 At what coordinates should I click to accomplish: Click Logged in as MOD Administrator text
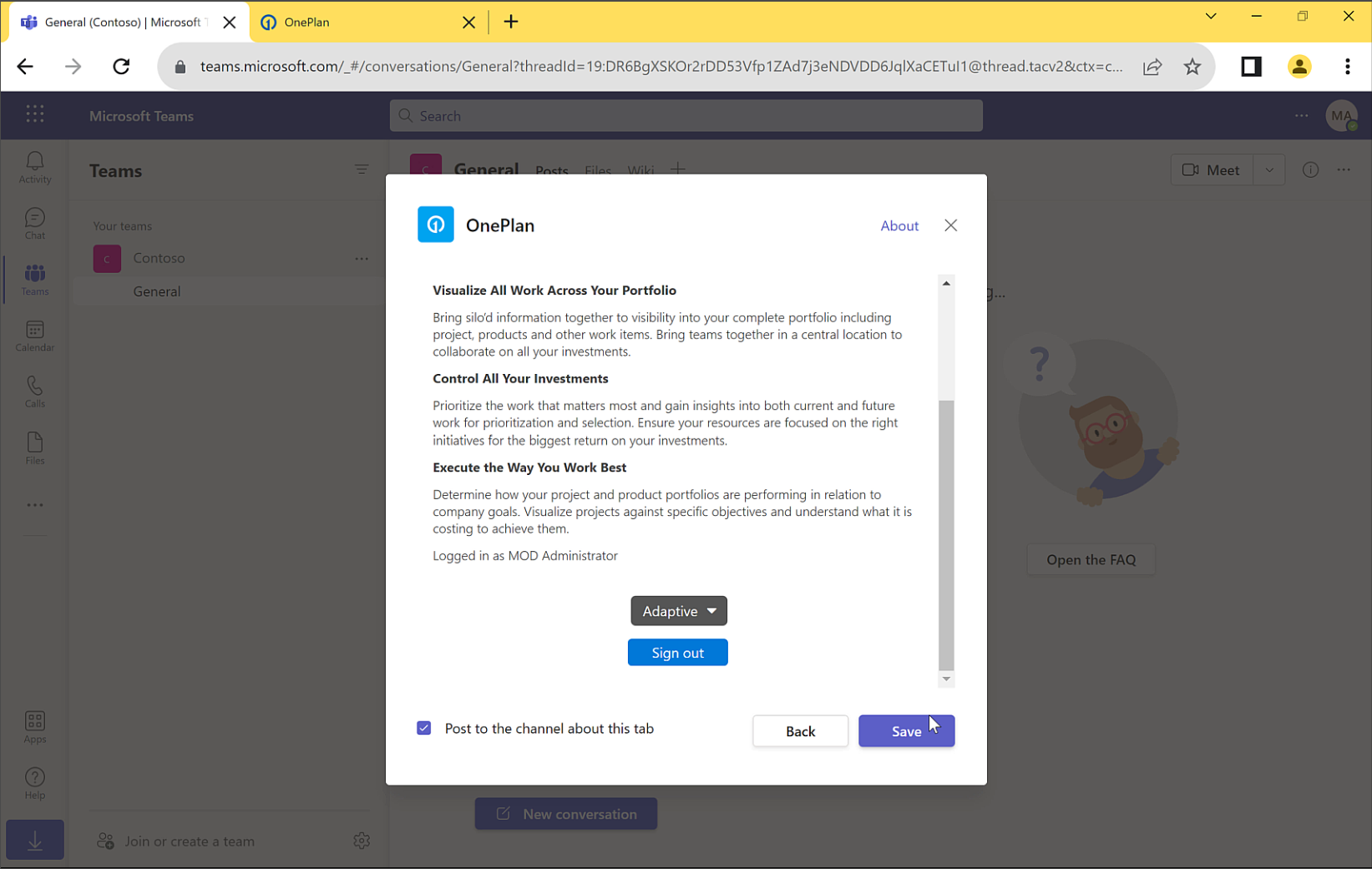click(x=525, y=555)
